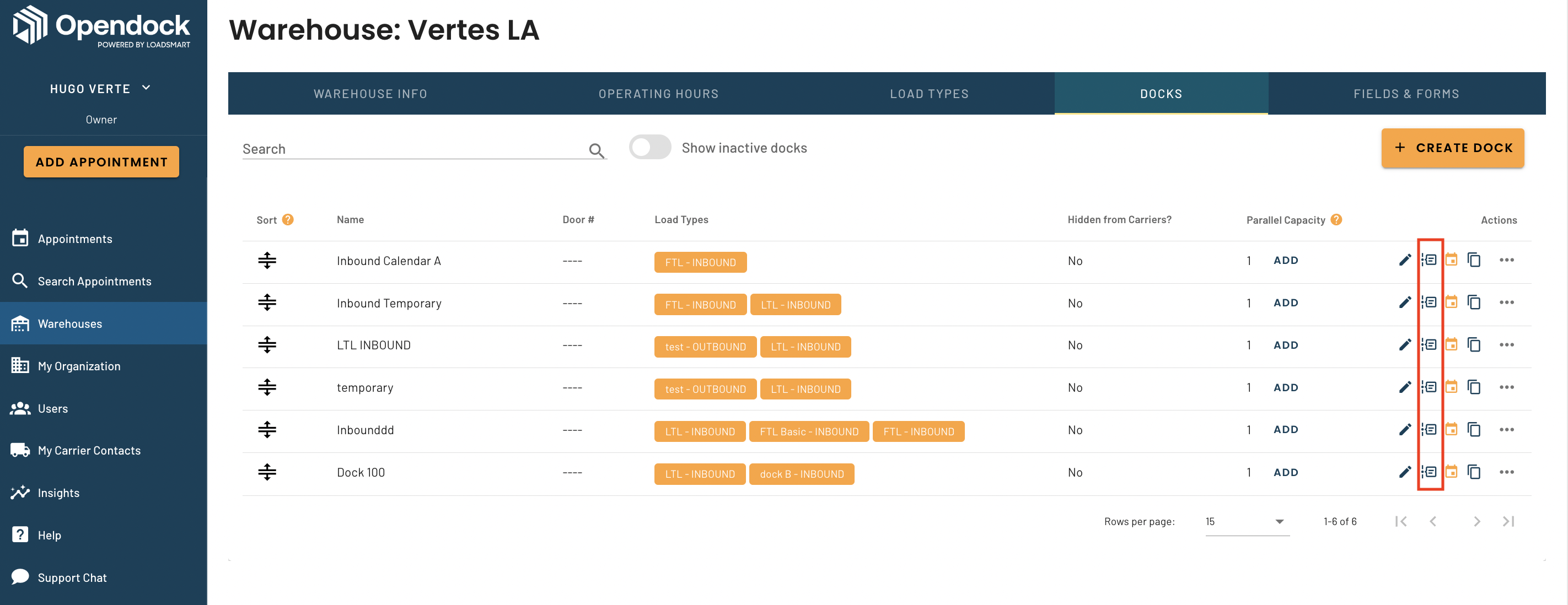Click the Add Appointment button

click(x=101, y=162)
